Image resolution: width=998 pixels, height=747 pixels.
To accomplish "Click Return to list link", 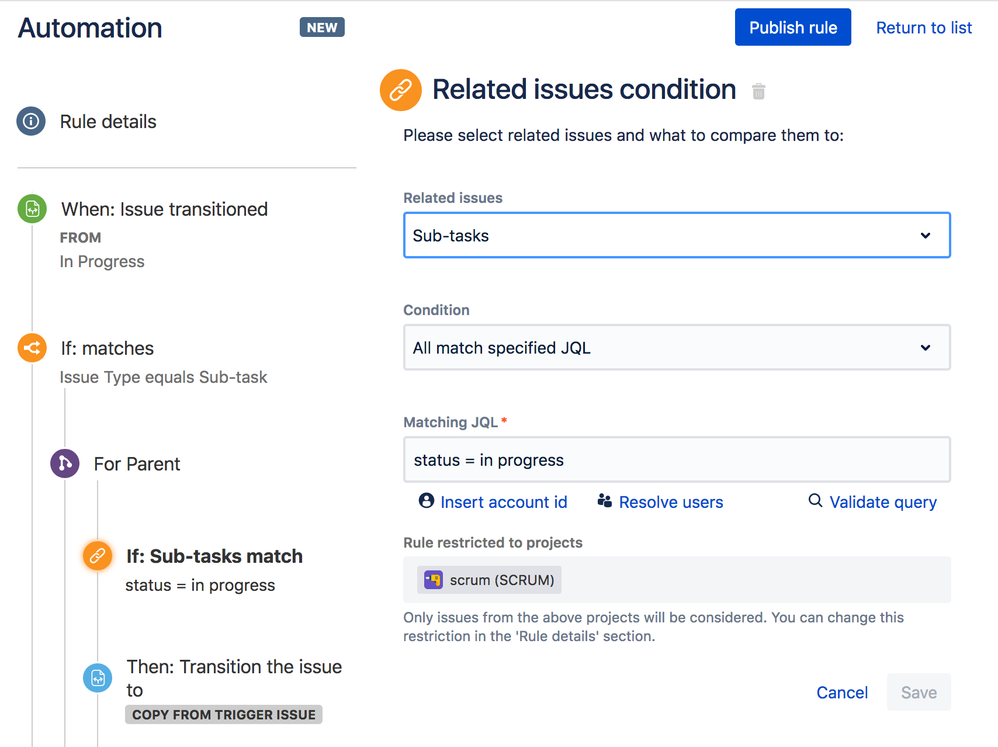I will pyautogui.click(x=923, y=28).
